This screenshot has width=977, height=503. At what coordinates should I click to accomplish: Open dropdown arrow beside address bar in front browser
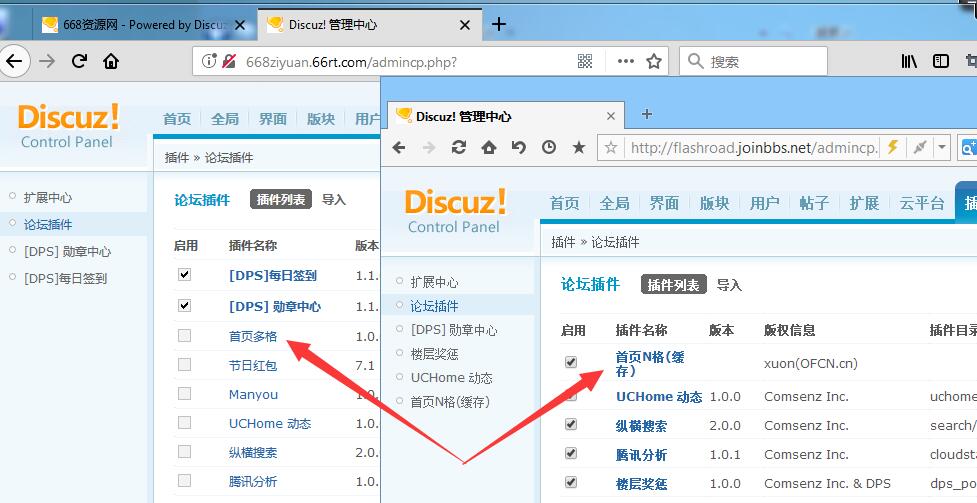click(x=941, y=148)
